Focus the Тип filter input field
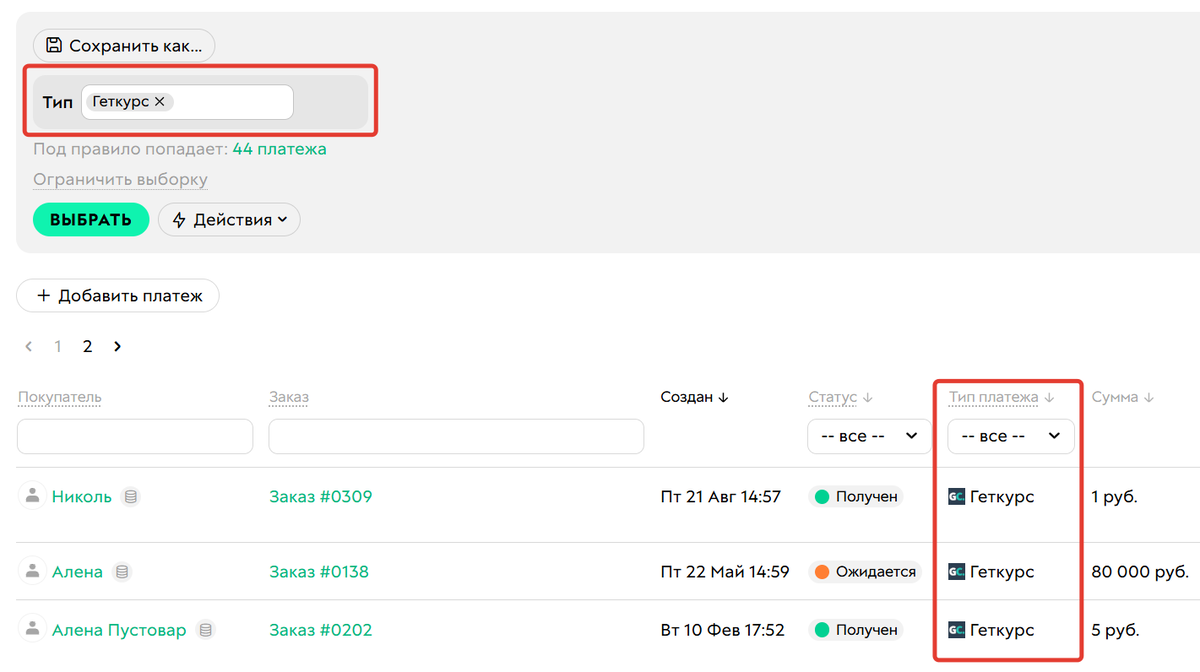This screenshot has height=672, width=1200. point(187,102)
